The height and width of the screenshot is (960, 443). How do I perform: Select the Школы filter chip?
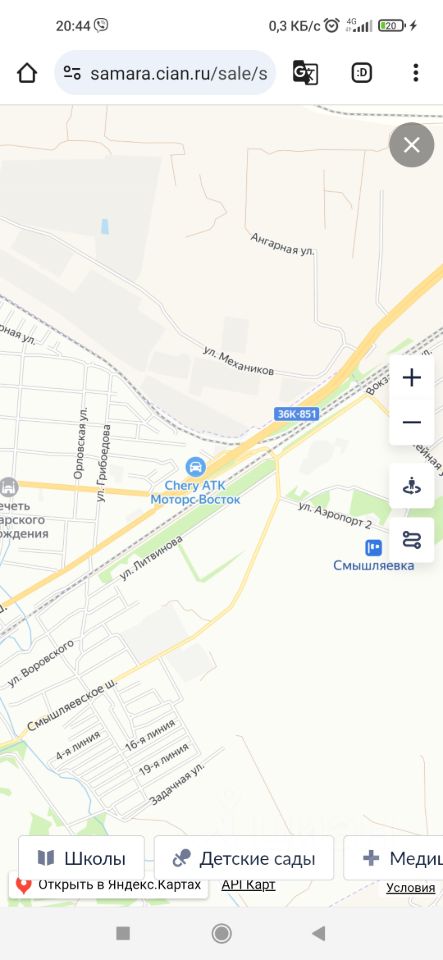81,858
